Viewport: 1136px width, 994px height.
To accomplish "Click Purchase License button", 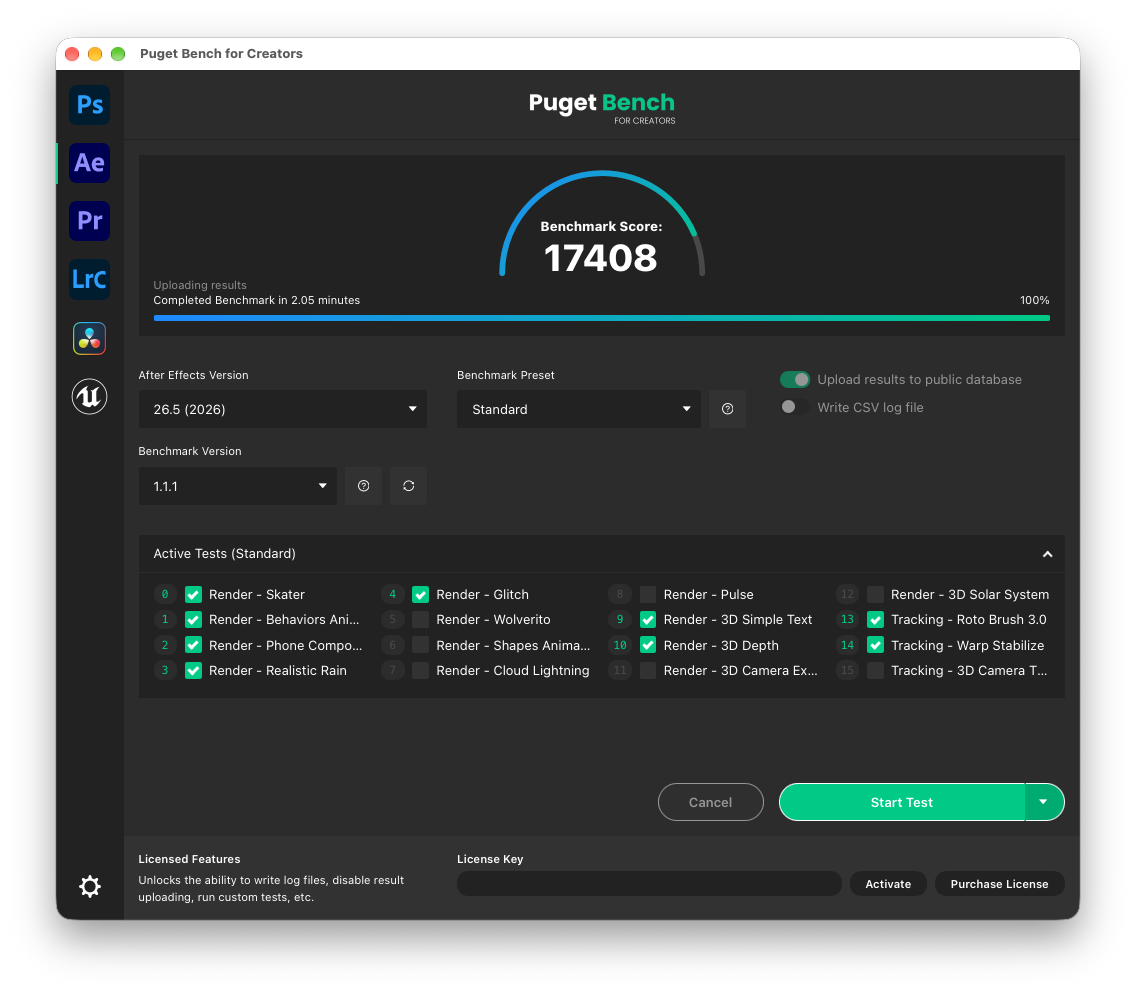I will click(1000, 884).
